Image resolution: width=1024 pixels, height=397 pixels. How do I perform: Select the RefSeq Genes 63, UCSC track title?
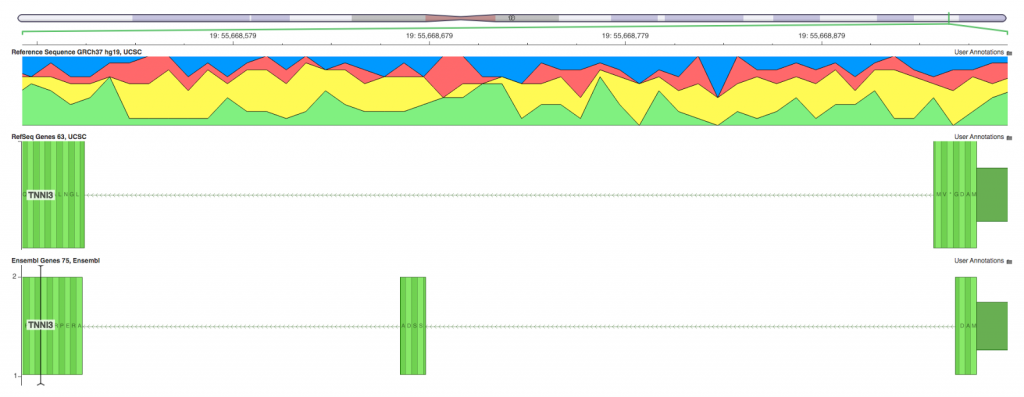(x=49, y=136)
